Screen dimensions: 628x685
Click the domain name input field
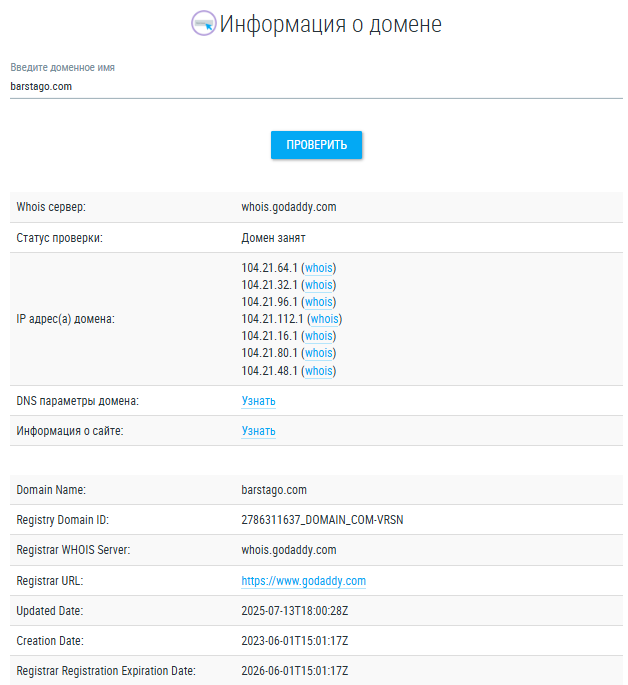click(x=316, y=86)
